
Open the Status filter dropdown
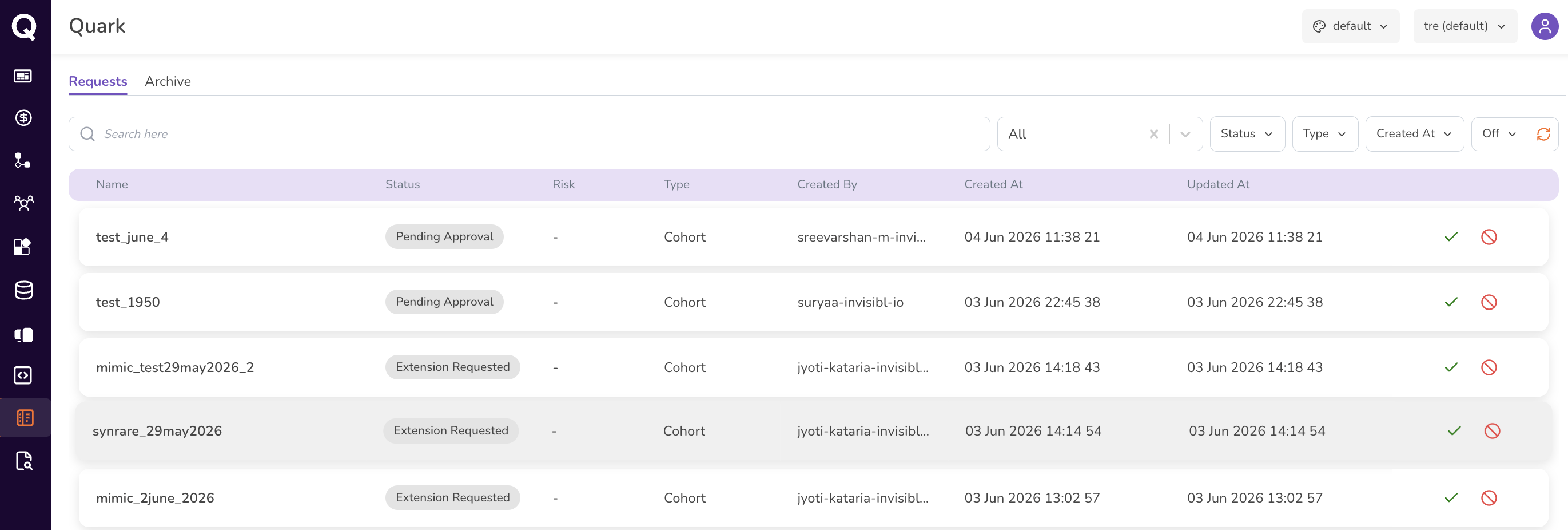tap(1247, 134)
